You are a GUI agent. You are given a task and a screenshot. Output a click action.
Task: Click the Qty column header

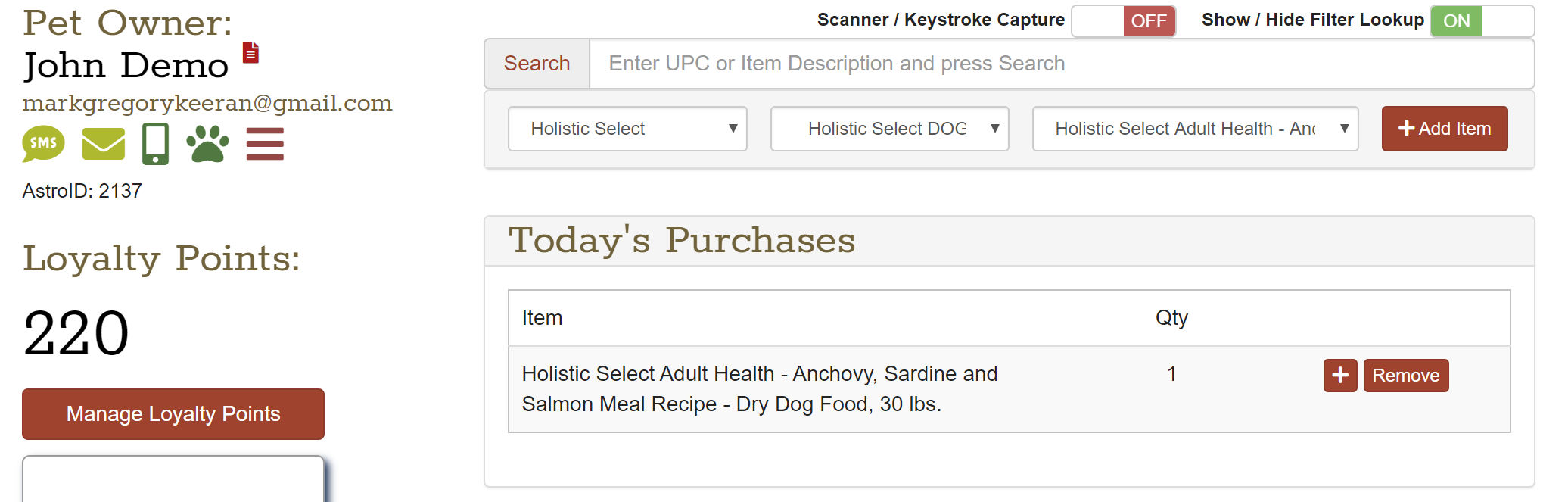pos(1171,318)
